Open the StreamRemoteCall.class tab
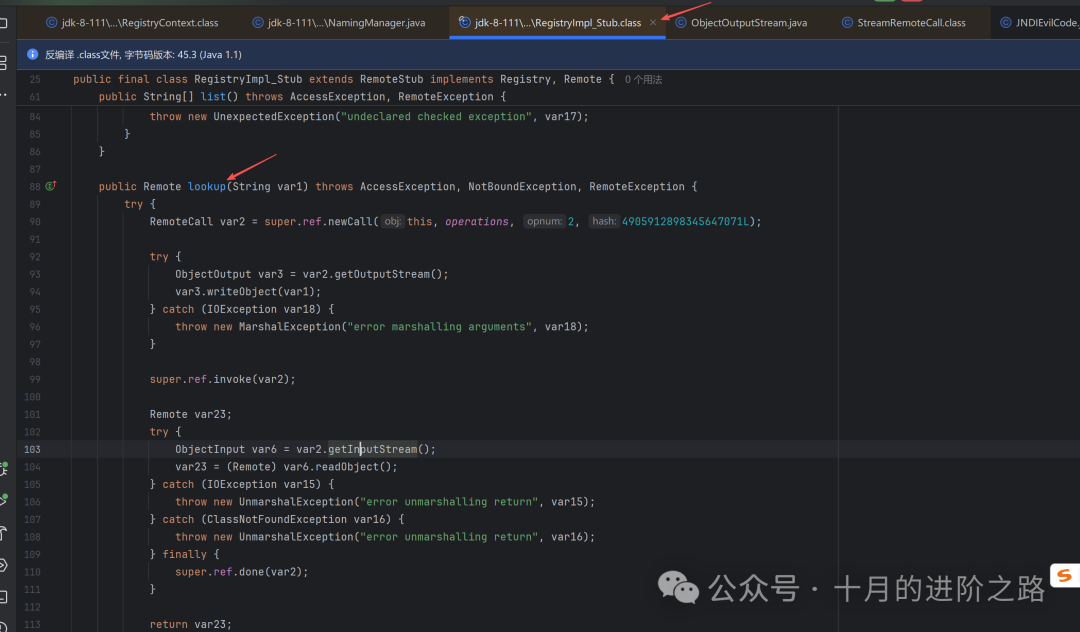 point(904,23)
